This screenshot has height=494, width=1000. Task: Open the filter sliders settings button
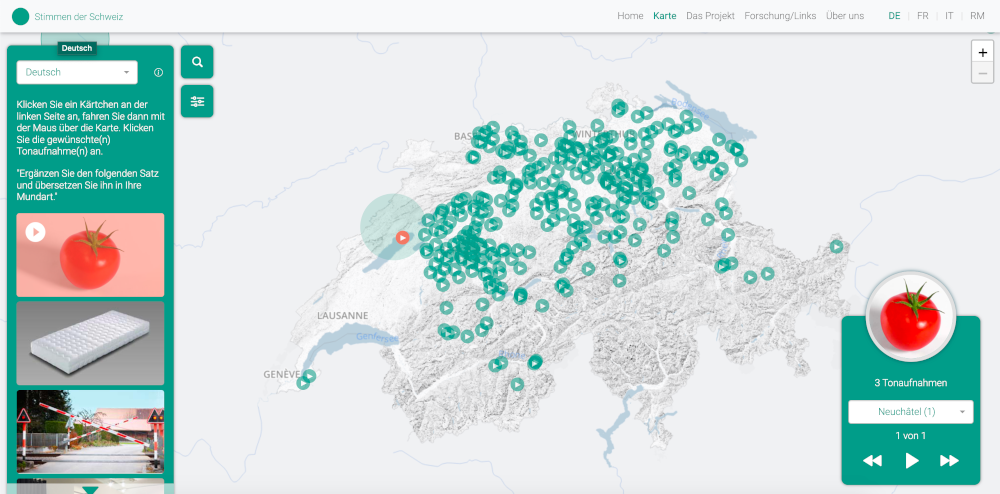pyautogui.click(x=197, y=101)
